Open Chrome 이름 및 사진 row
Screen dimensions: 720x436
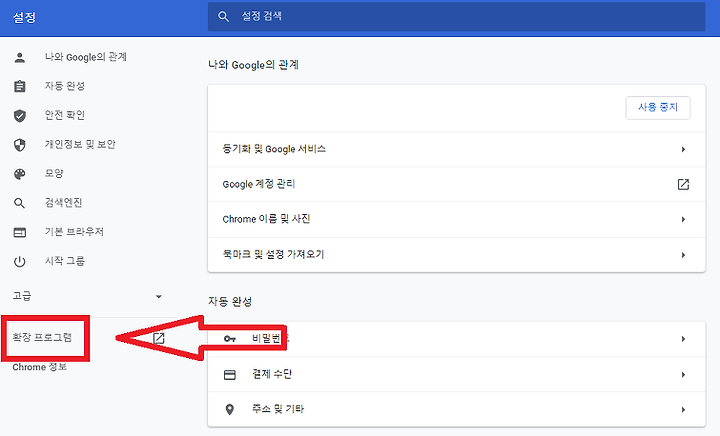click(456, 219)
